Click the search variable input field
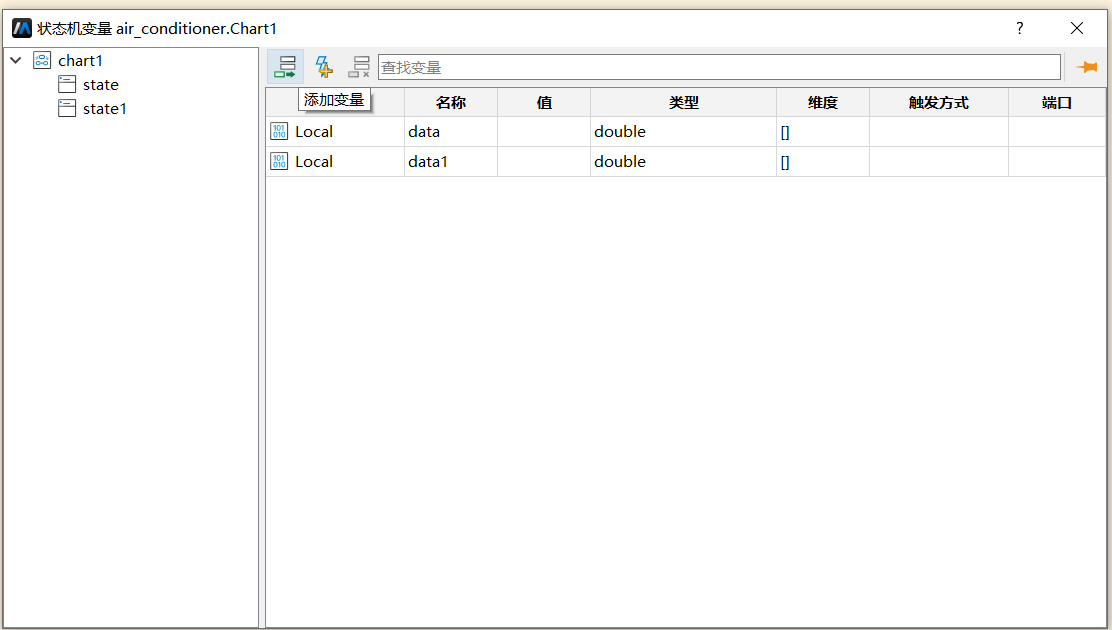Viewport: 1112px width, 630px height. click(719, 67)
